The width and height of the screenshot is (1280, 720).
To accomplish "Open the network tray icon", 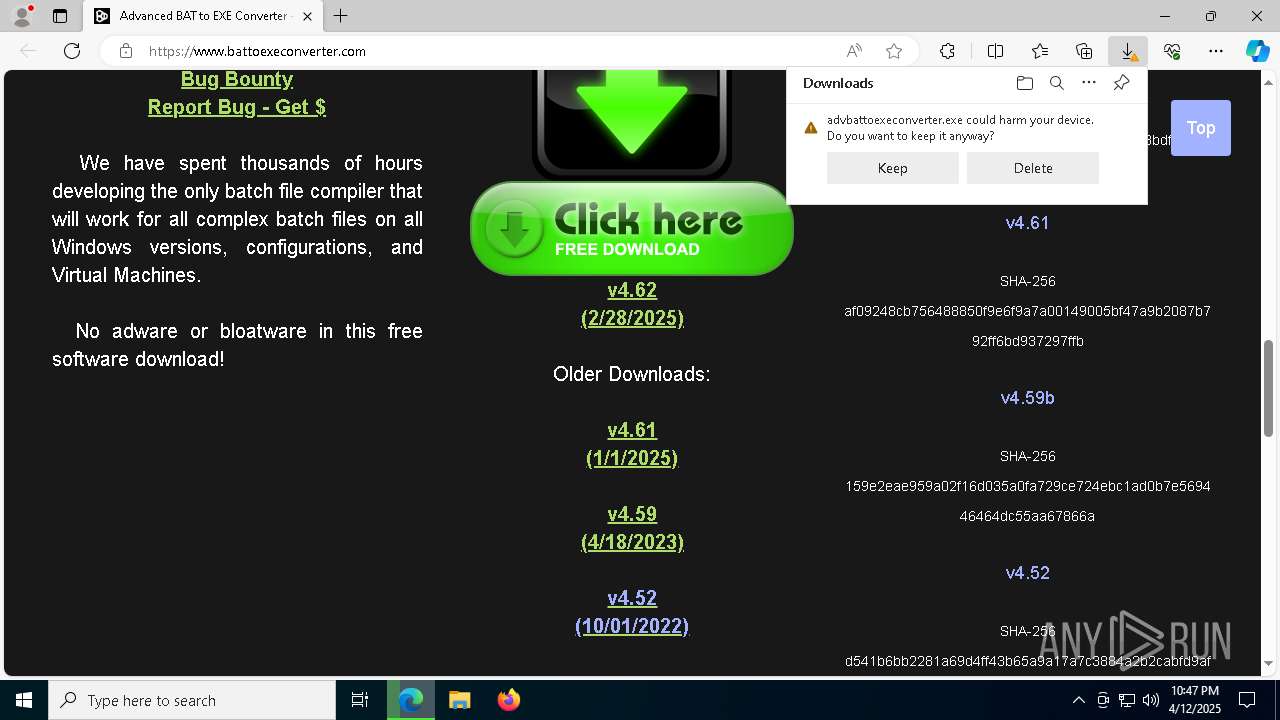I will [1126, 700].
